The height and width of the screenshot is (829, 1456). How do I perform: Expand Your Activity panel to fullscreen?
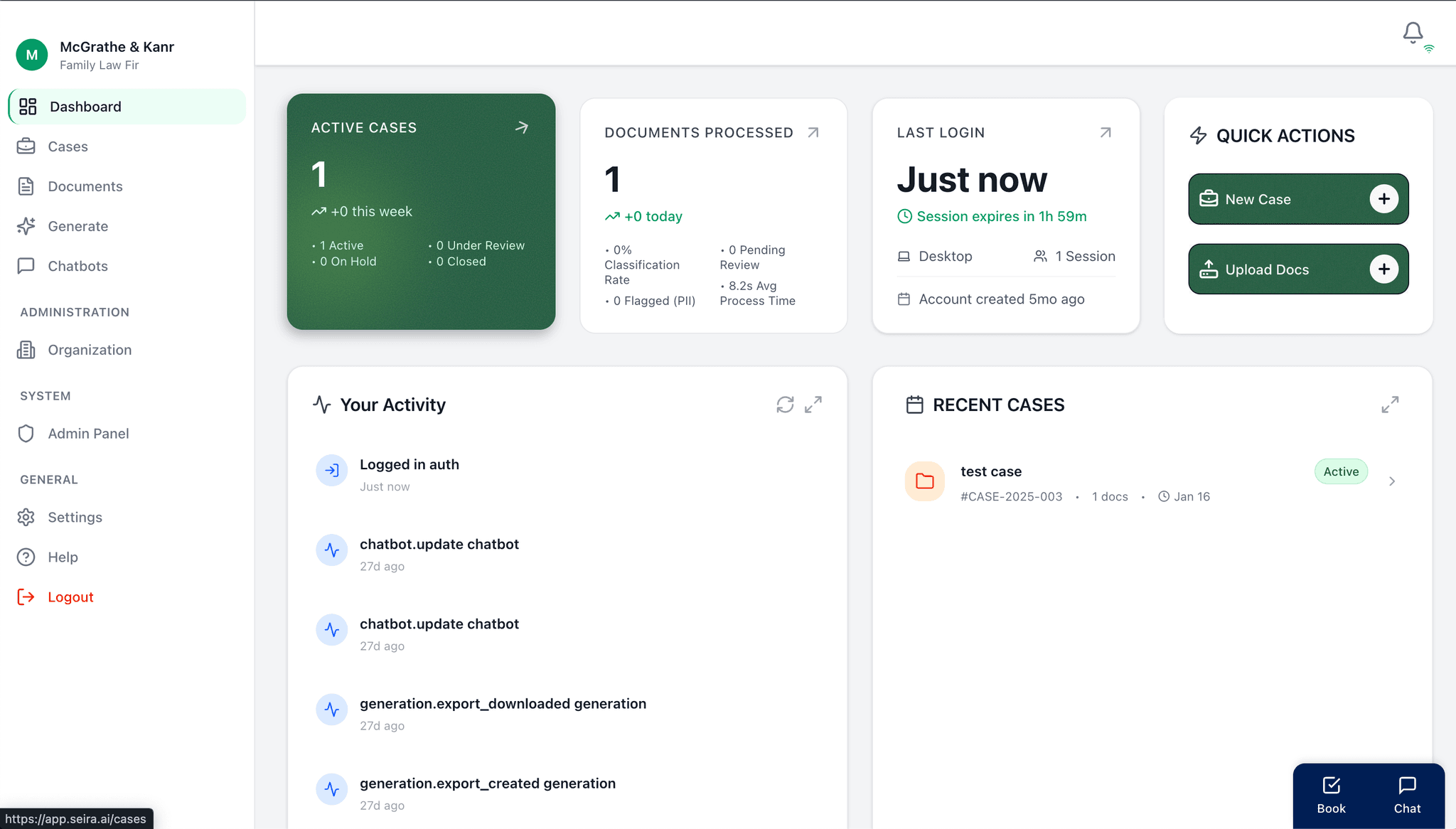[813, 405]
